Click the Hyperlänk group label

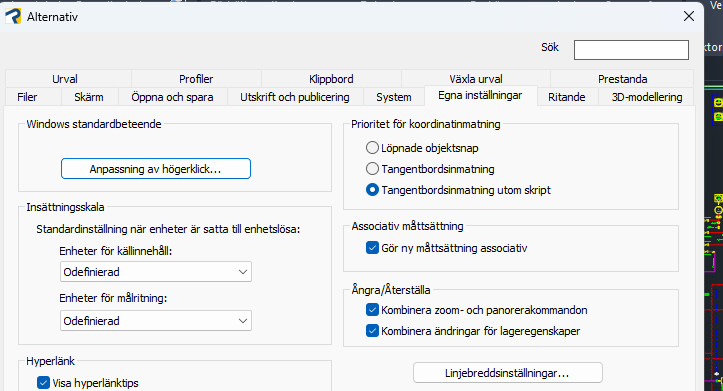tap(50, 361)
